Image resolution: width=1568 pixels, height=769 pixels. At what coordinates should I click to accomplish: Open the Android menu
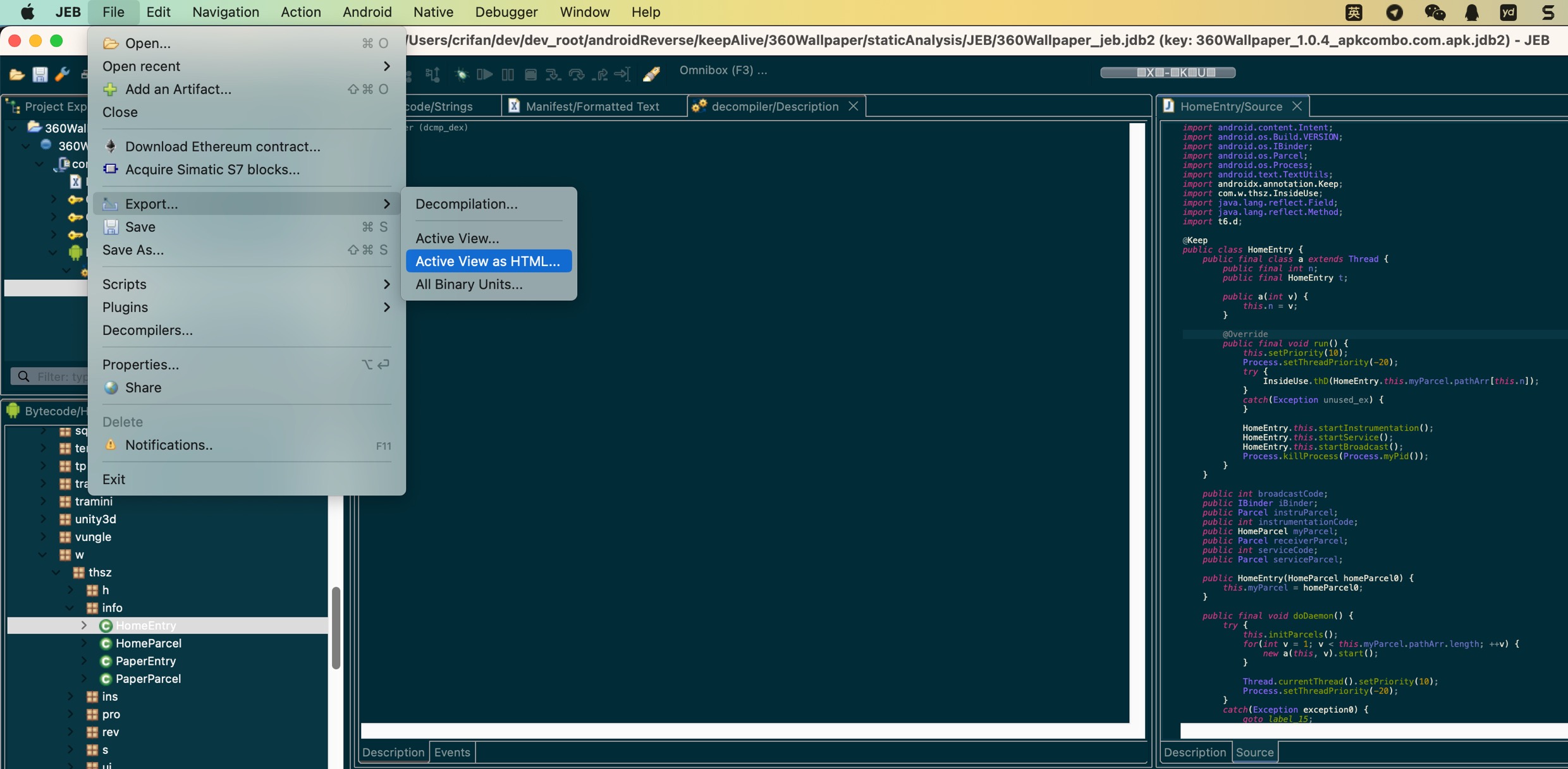367,12
